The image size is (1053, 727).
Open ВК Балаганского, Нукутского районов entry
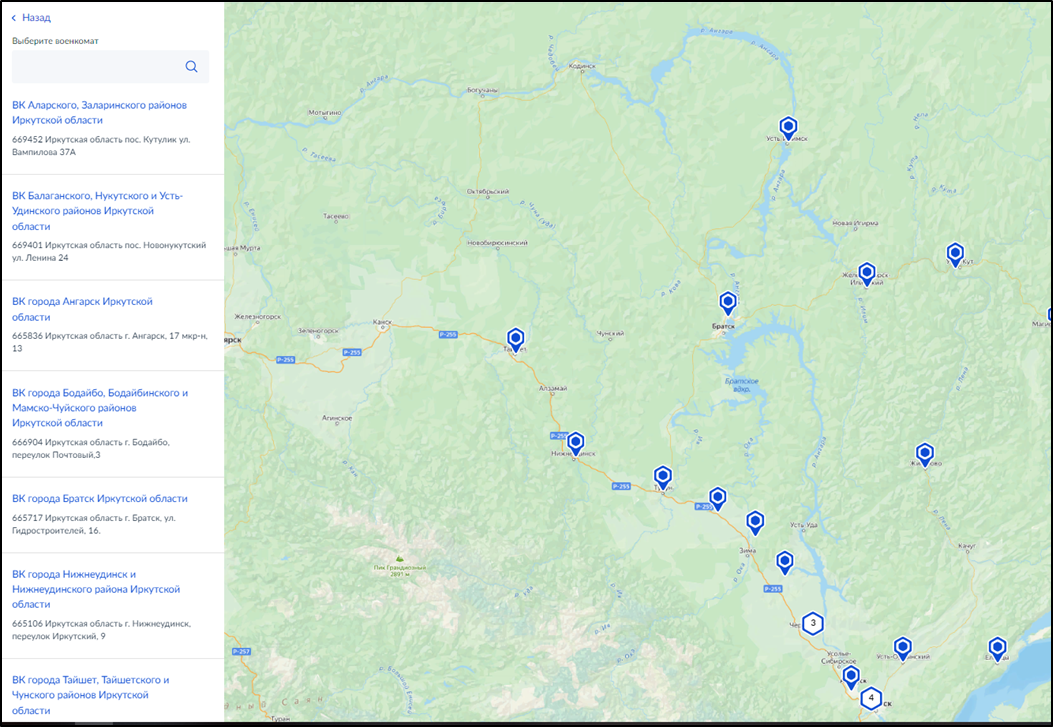point(97,210)
